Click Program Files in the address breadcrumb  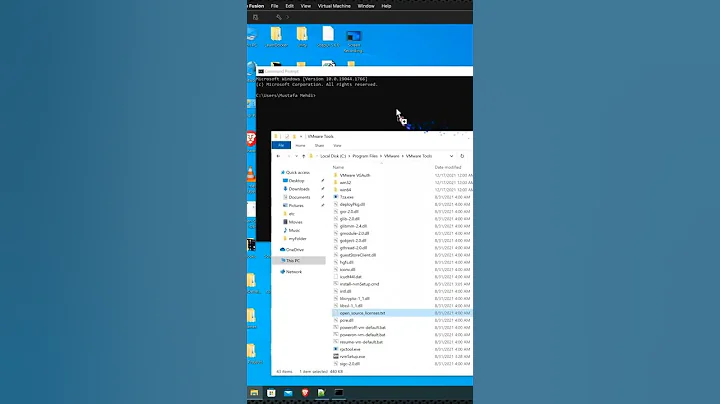point(365,156)
